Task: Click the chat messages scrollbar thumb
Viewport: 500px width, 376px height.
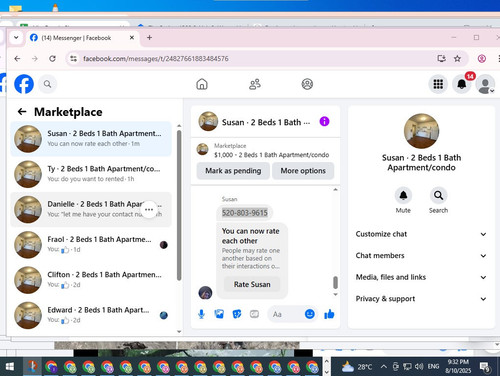Action: (335, 283)
